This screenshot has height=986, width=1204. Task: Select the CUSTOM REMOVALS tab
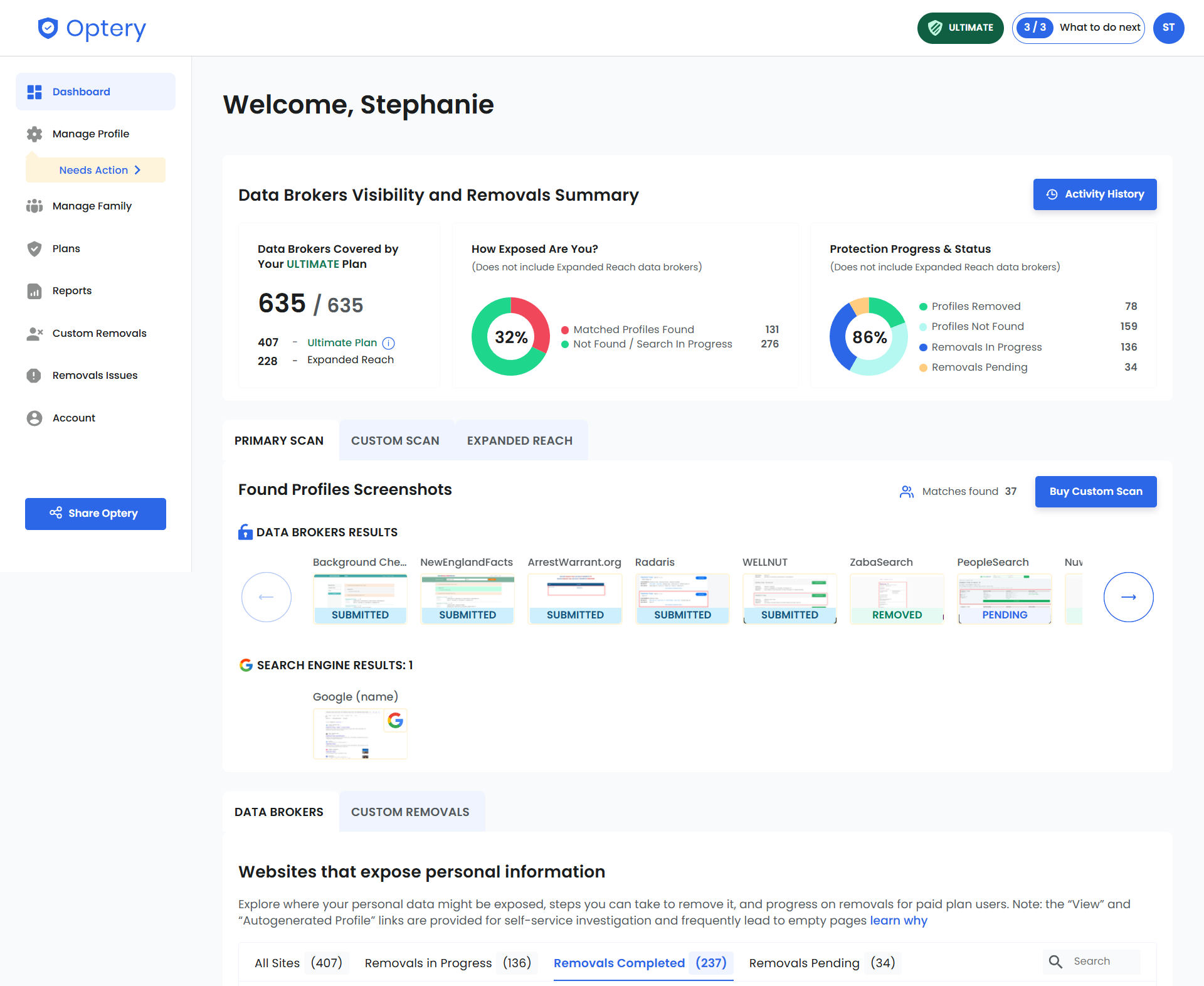point(412,812)
